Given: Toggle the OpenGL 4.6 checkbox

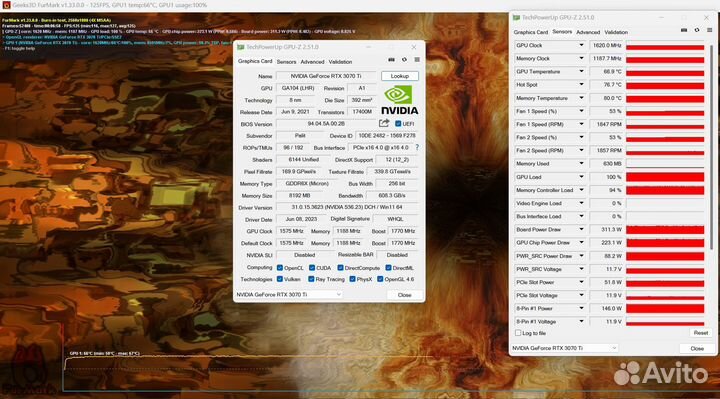Looking at the screenshot, I should point(380,279).
